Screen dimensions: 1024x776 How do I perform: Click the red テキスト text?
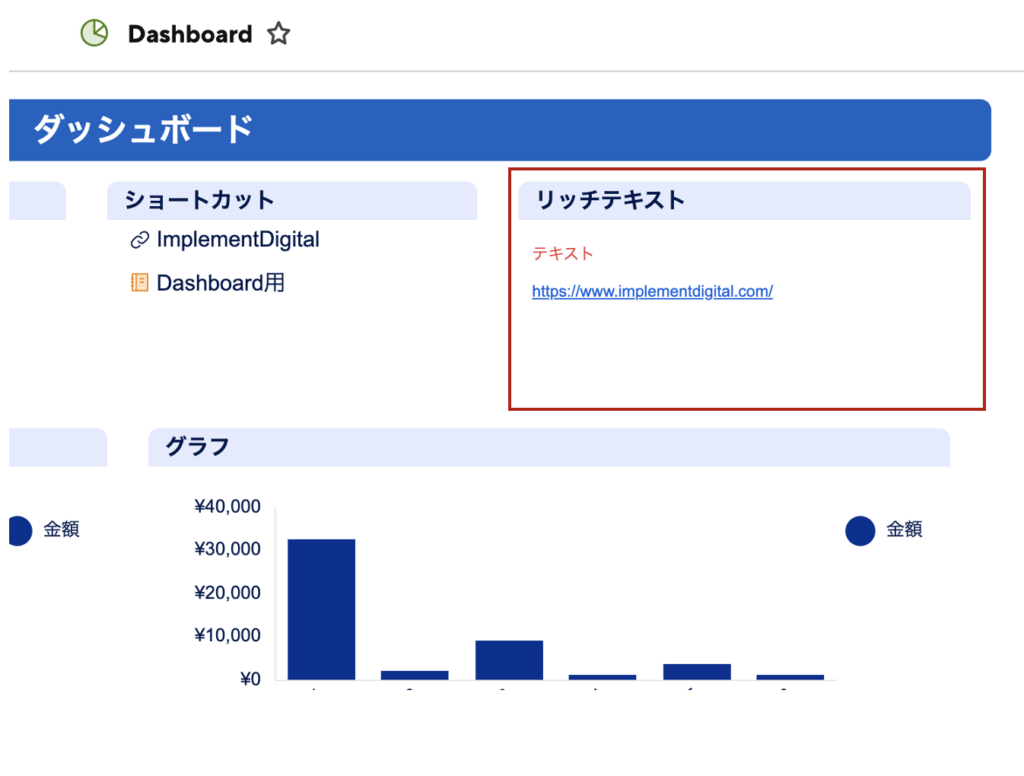pyautogui.click(x=562, y=253)
